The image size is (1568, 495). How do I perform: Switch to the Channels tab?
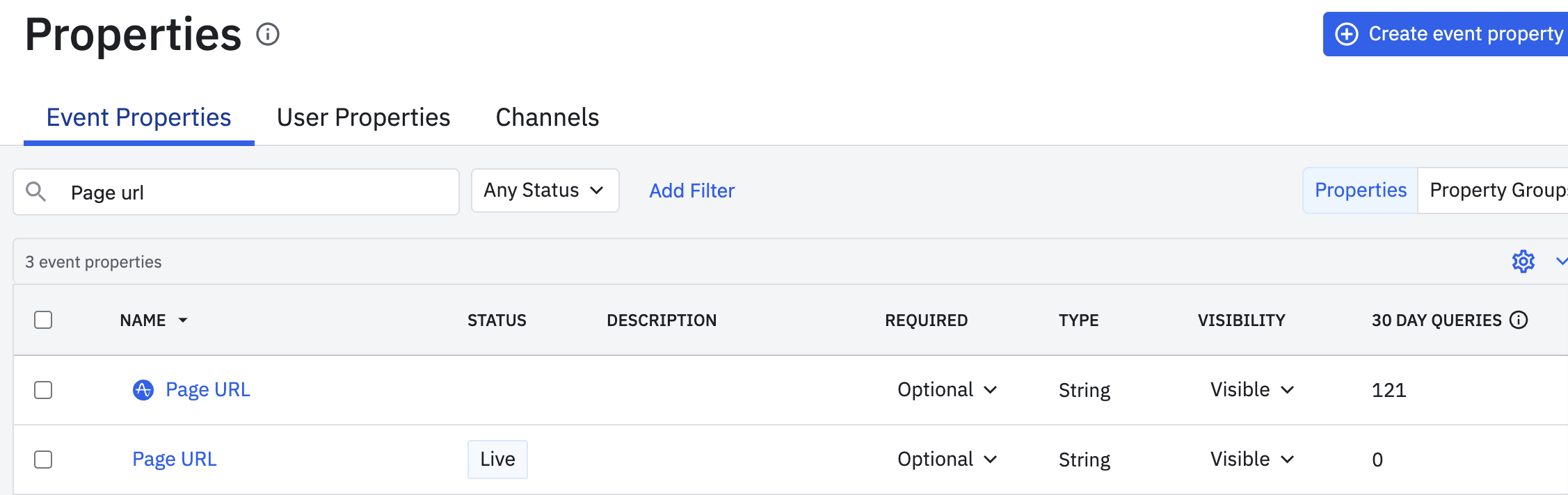coord(547,117)
